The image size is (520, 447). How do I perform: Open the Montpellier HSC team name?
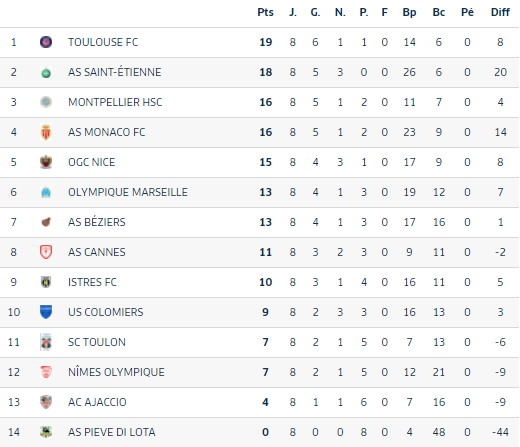(x=115, y=102)
